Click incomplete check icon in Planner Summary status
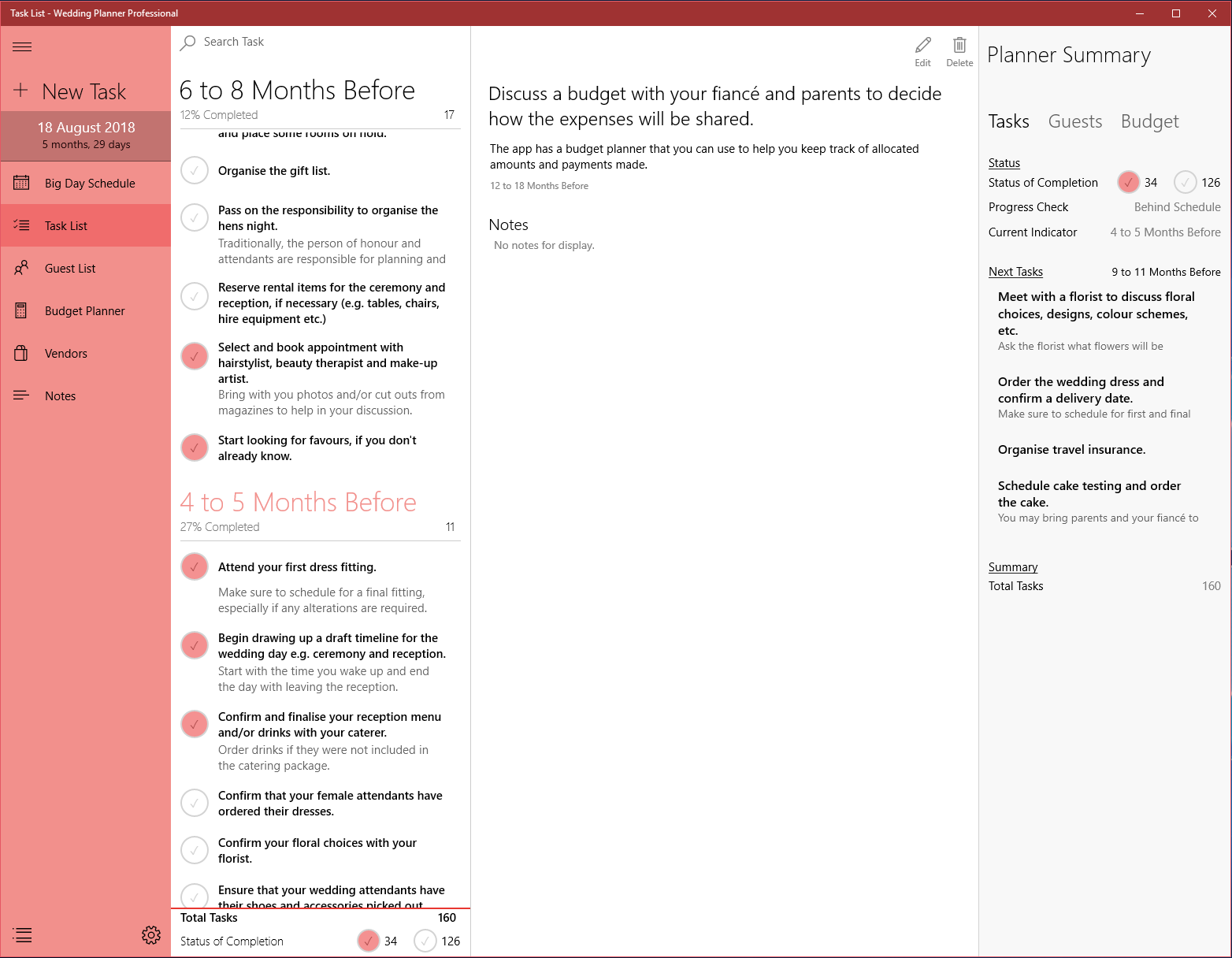 (1185, 182)
